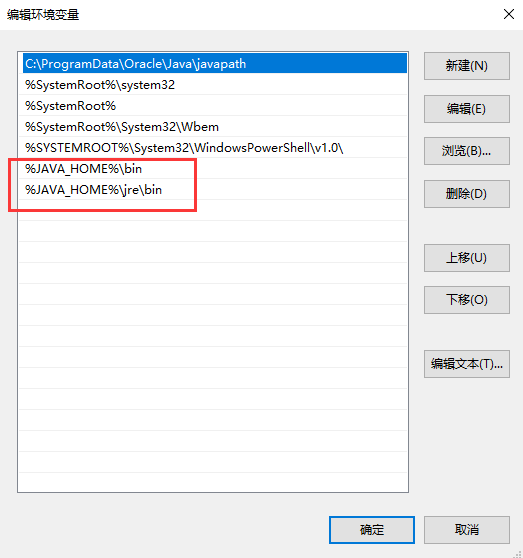Move entry up with 上移(U)
Viewport: 523px width, 558px height.
click(466, 258)
